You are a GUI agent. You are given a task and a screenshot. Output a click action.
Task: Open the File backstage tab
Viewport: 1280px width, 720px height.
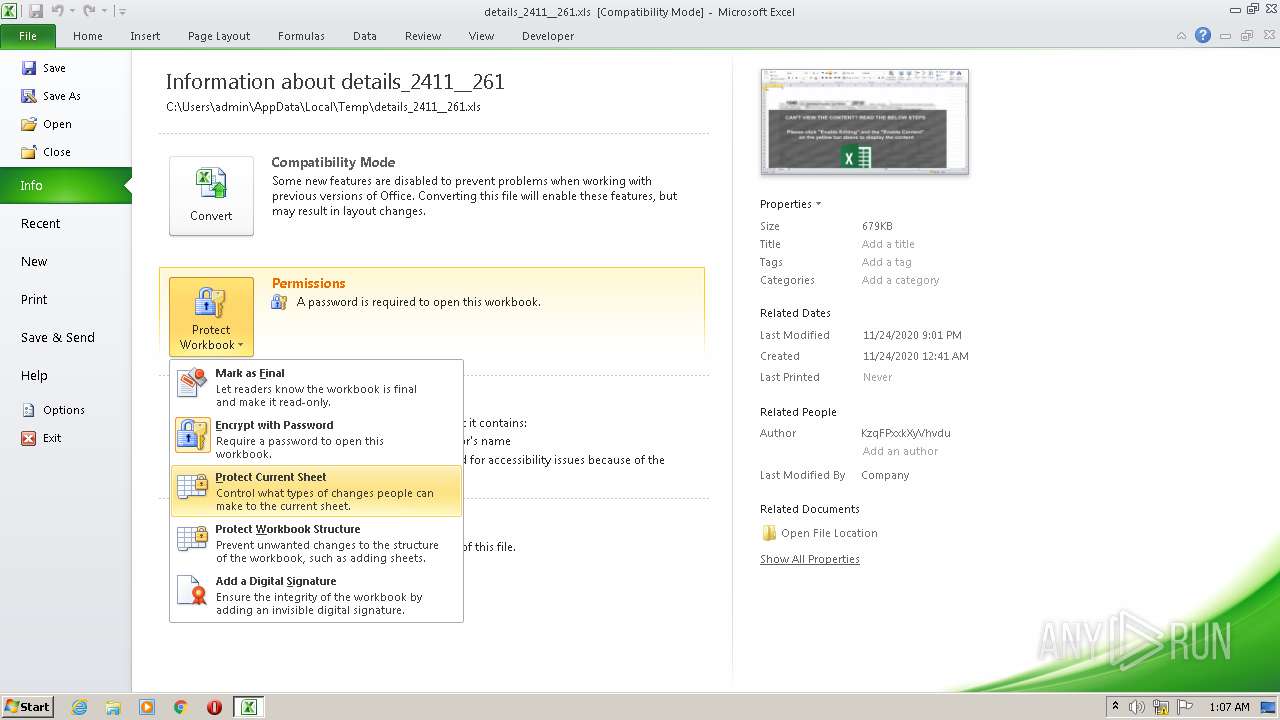(28, 36)
